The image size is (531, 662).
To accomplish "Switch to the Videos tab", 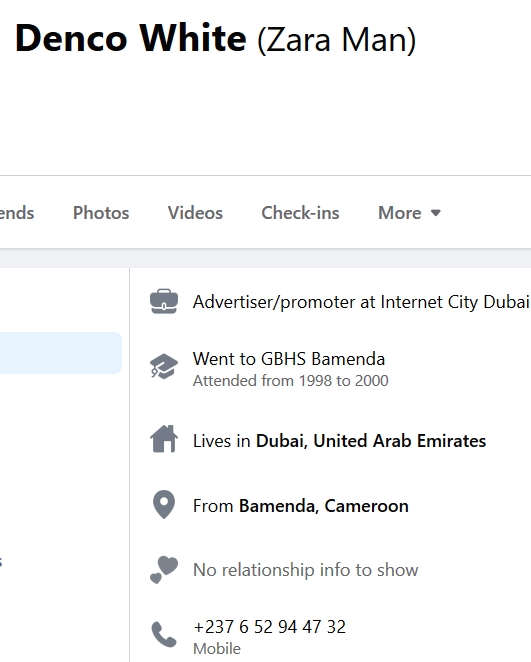I will point(195,213).
